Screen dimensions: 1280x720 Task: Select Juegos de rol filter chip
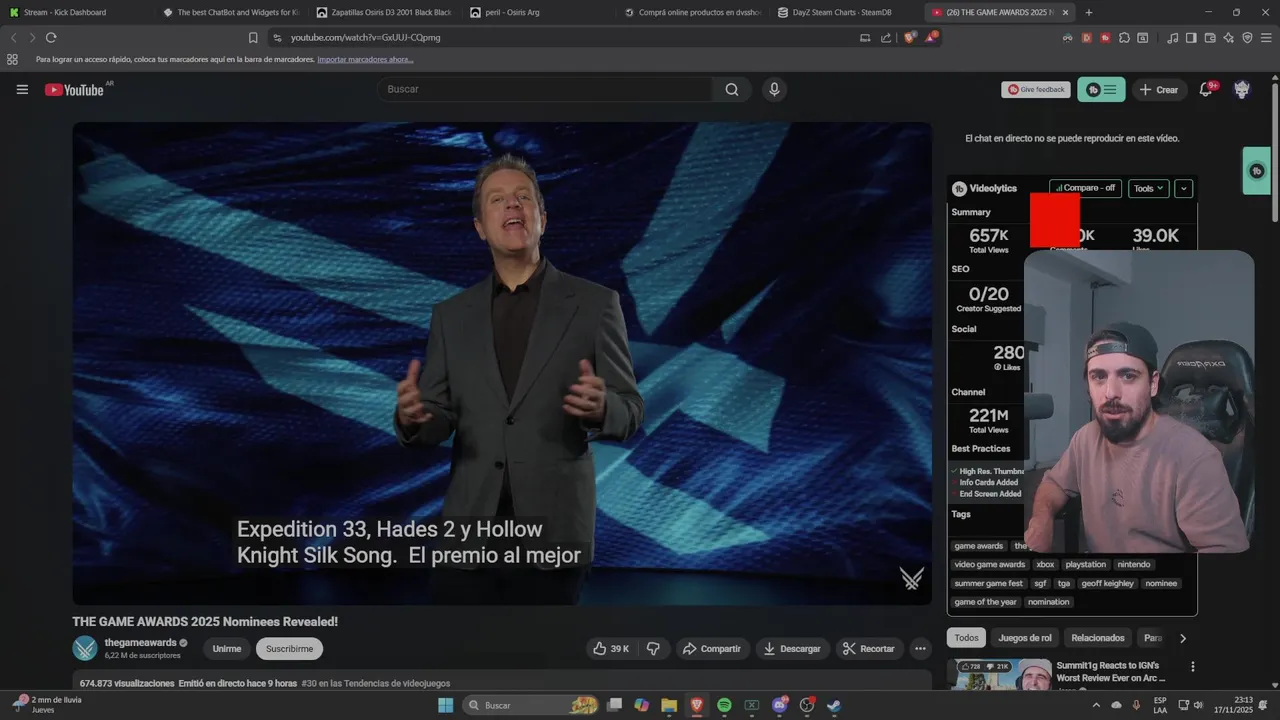point(1024,638)
